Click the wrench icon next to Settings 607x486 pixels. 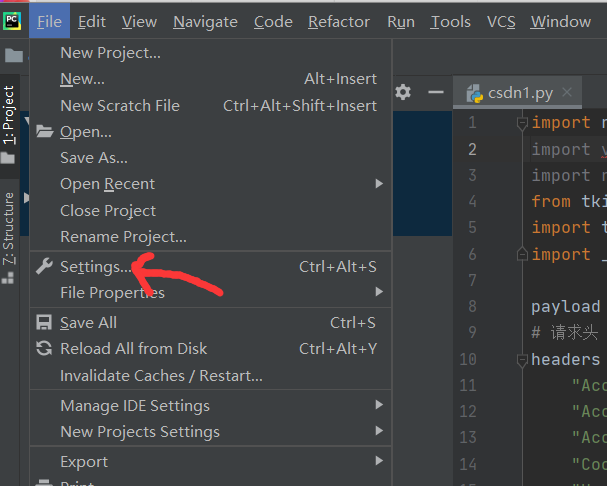pyautogui.click(x=44, y=267)
